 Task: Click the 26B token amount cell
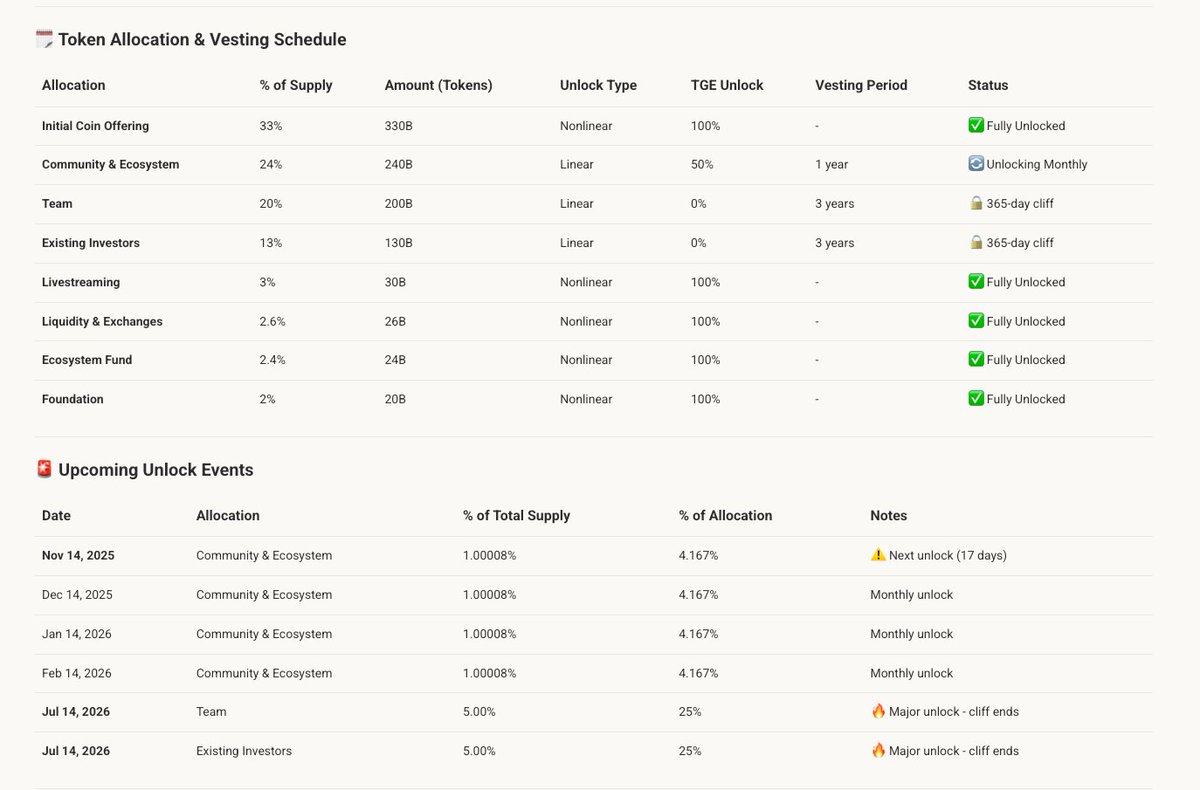coord(395,321)
